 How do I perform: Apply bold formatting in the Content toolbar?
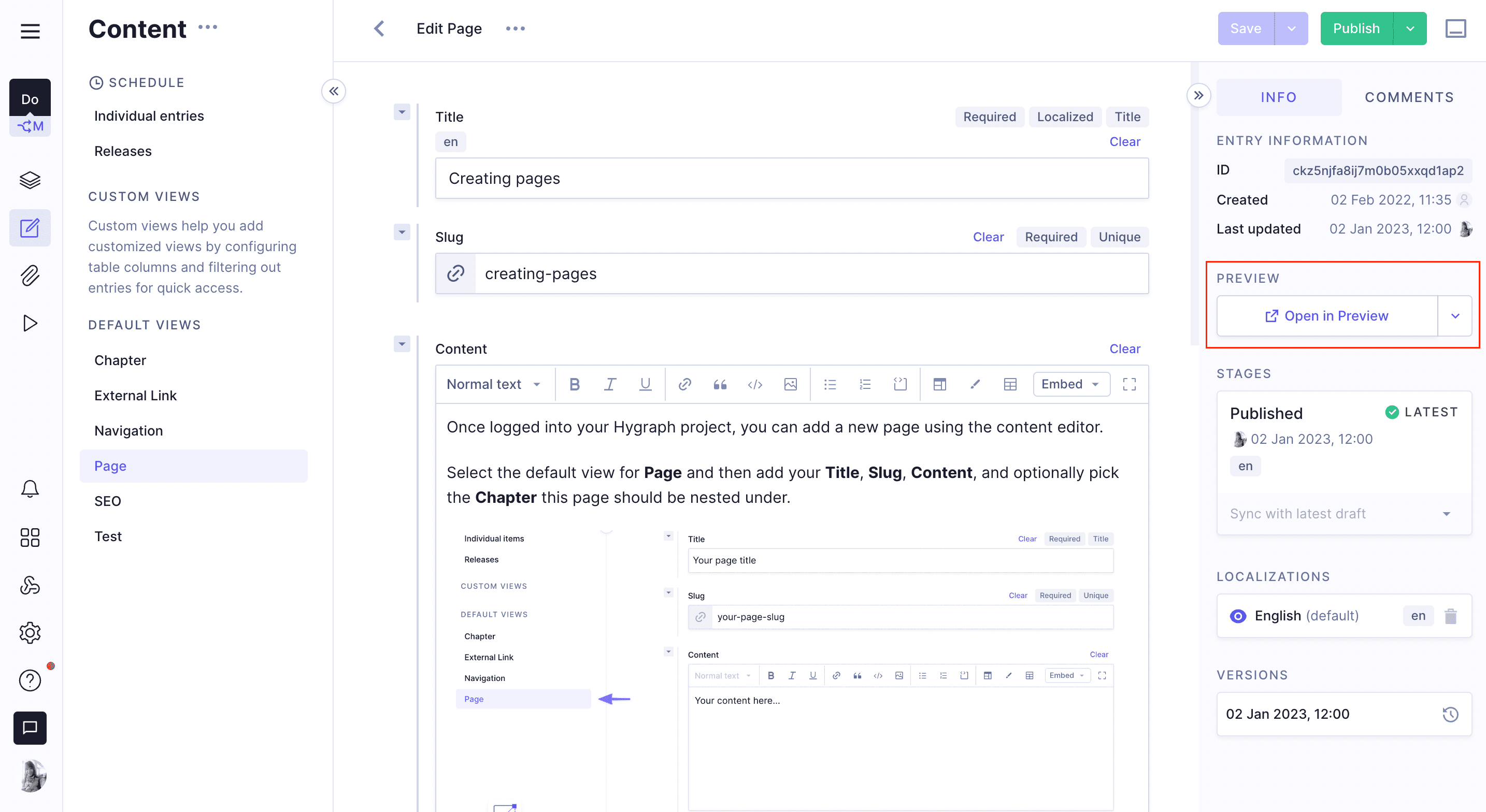point(575,384)
